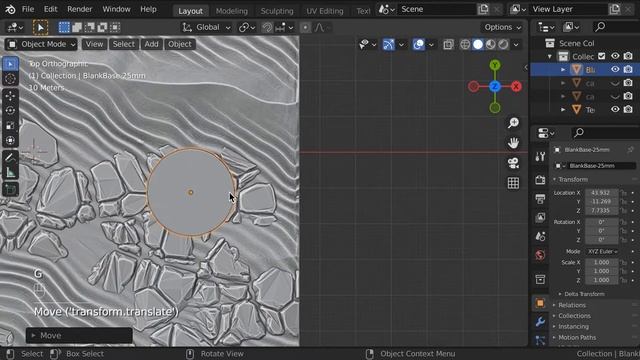The width and height of the screenshot is (640, 360).
Task: Open the pivot point dropdown
Action: coord(247,27)
